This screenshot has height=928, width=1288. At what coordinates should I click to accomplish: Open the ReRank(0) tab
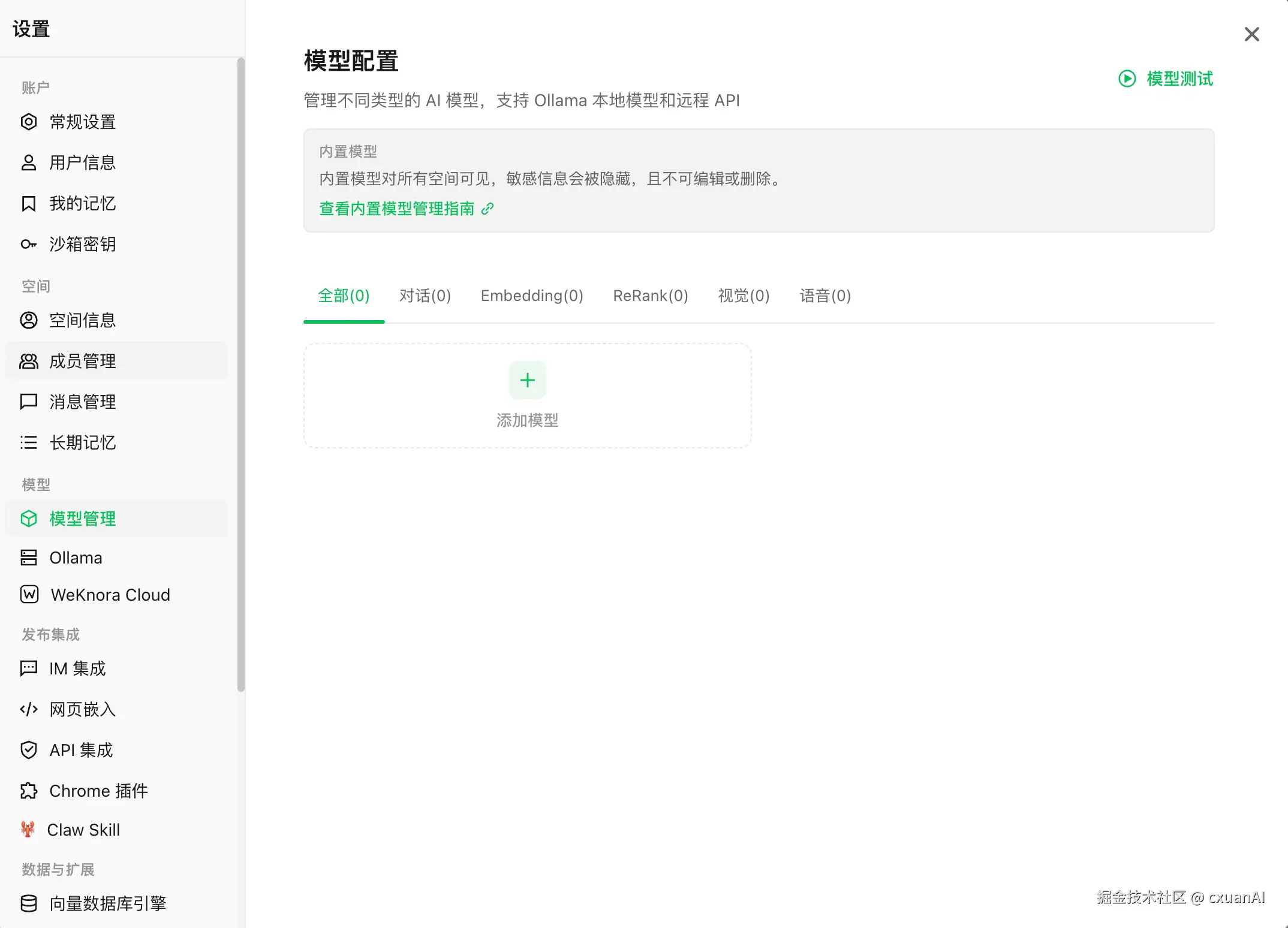pyautogui.click(x=651, y=296)
